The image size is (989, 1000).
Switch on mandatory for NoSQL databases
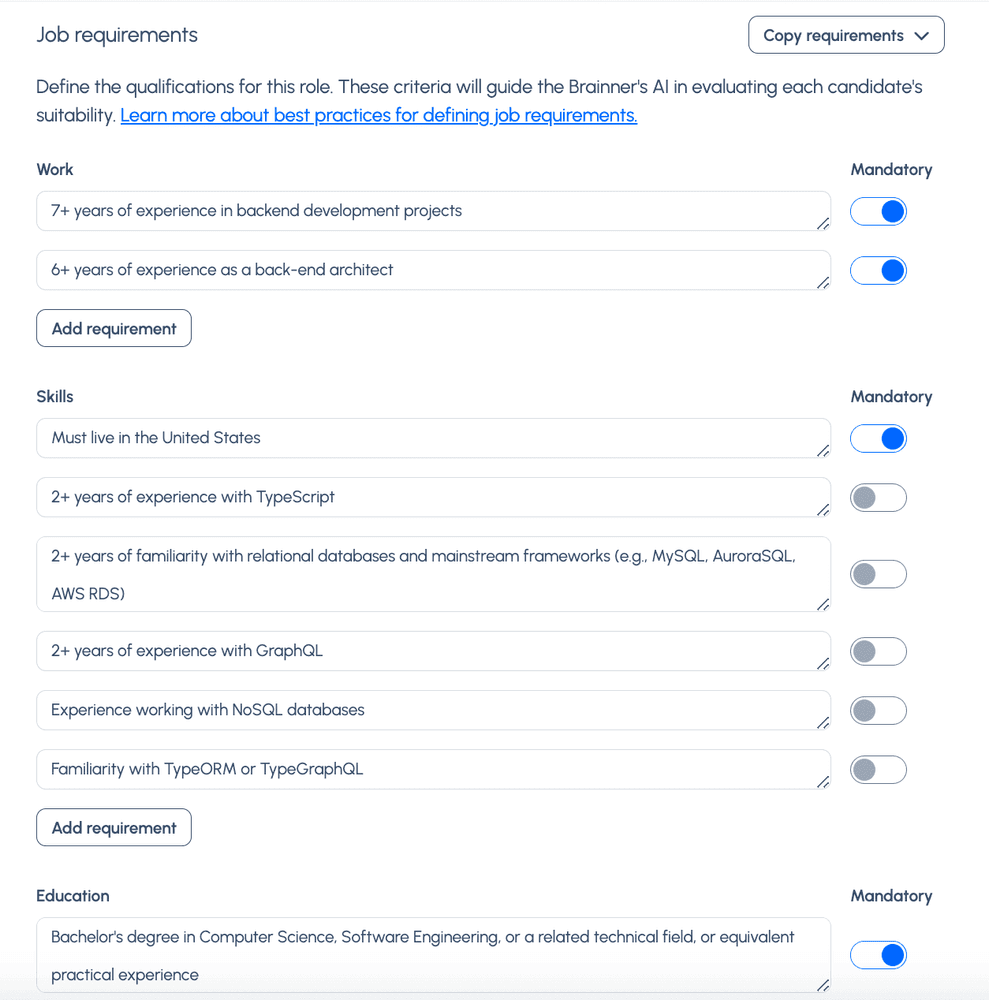coord(878,710)
